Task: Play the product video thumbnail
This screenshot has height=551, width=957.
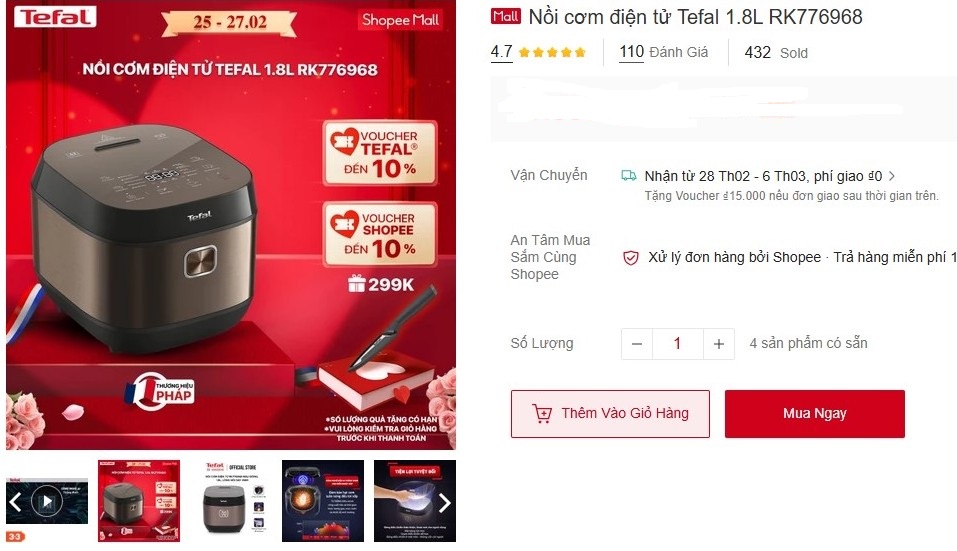Action: click(x=47, y=502)
